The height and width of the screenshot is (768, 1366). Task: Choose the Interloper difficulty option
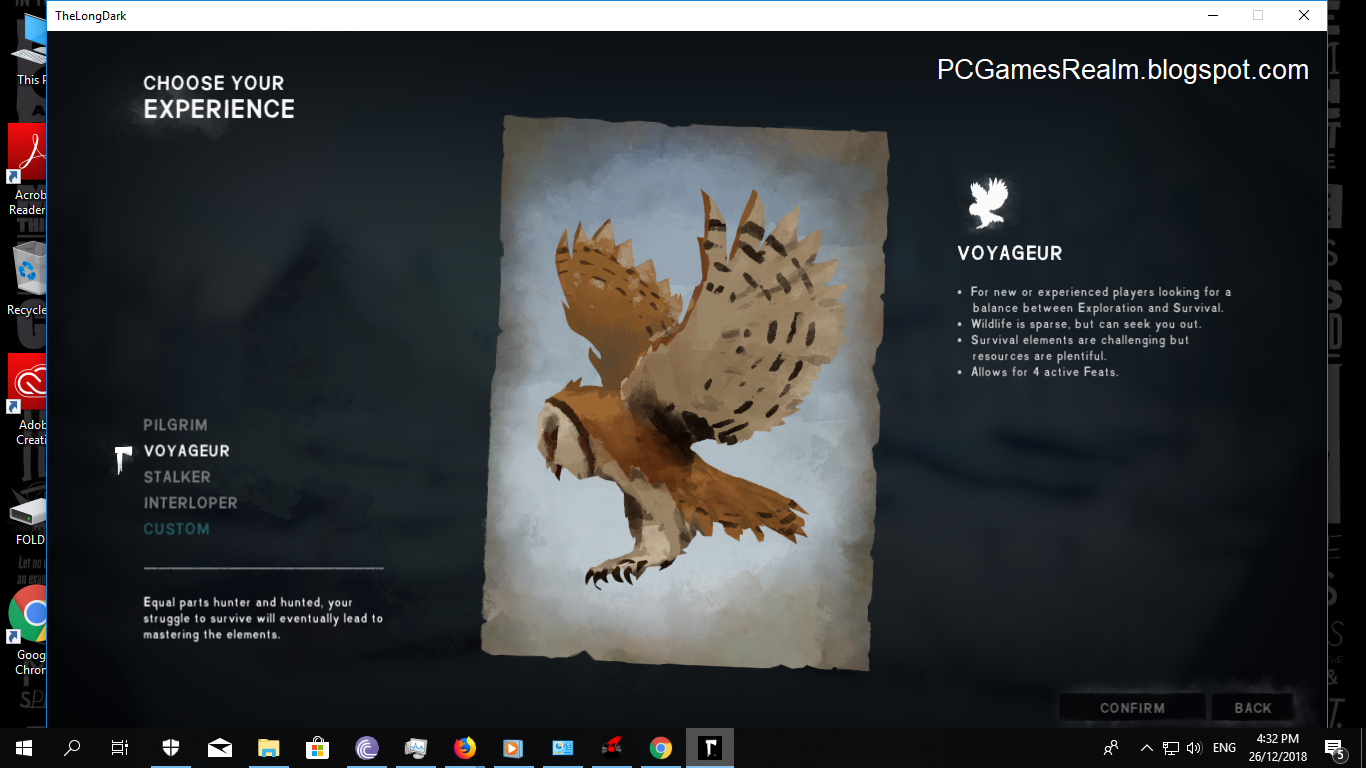(190, 503)
